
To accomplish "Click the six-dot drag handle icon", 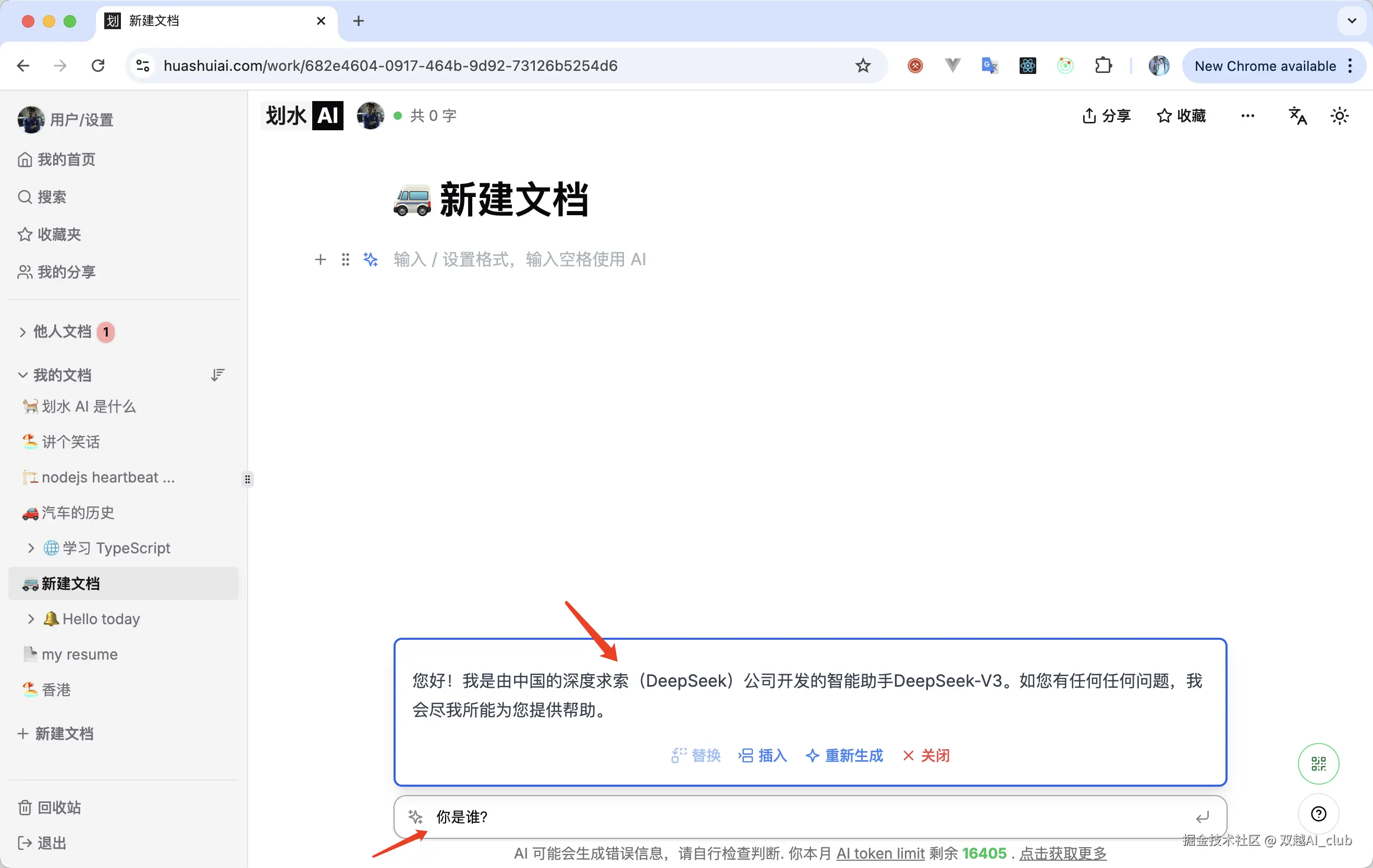I will 346,260.
